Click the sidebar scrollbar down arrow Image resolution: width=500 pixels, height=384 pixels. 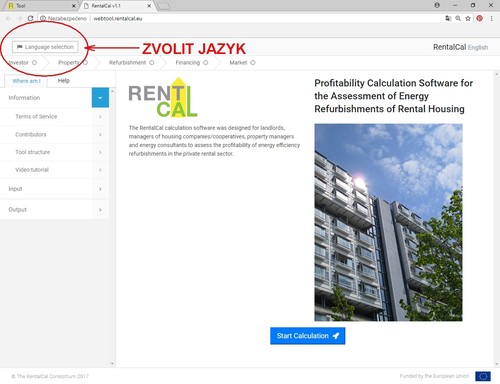pos(112,363)
